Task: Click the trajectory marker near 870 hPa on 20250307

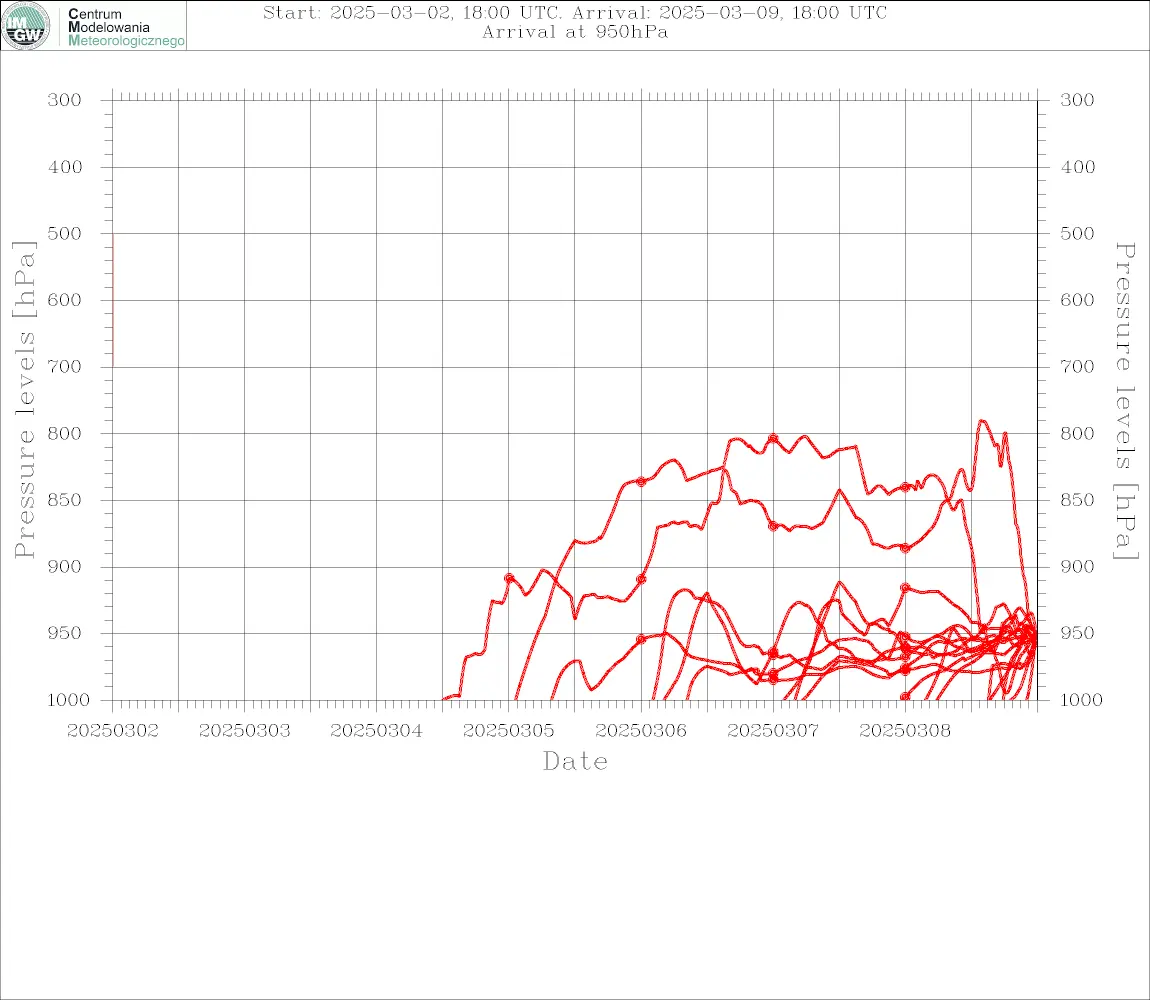Action: tap(773, 526)
